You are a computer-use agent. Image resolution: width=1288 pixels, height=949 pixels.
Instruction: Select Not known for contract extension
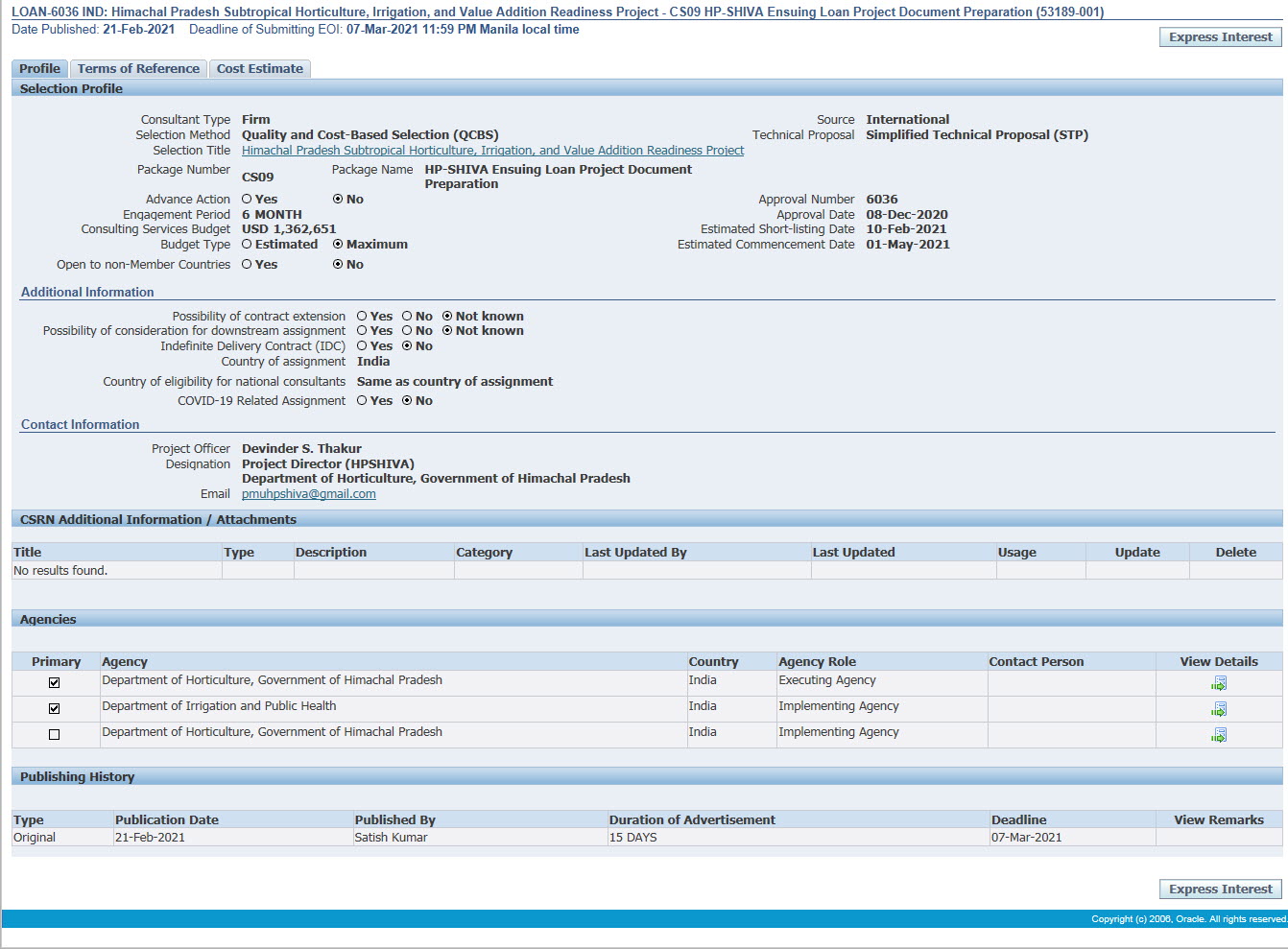[x=447, y=316]
